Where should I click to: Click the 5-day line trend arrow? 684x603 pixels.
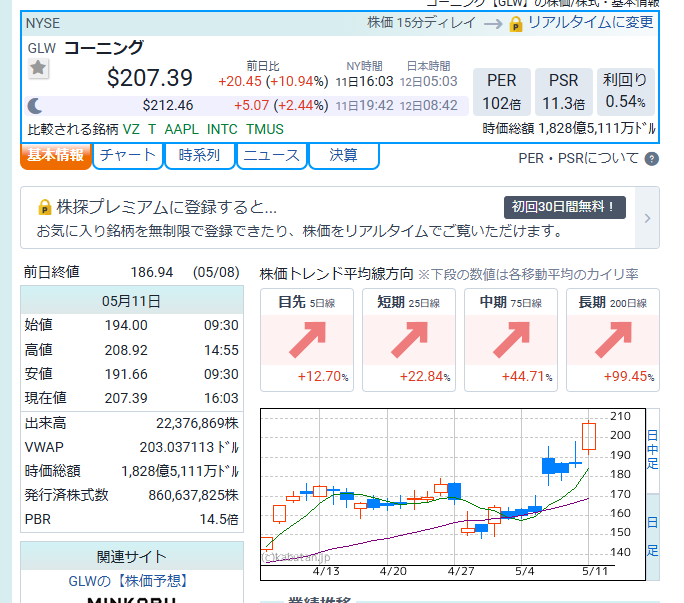coord(307,340)
